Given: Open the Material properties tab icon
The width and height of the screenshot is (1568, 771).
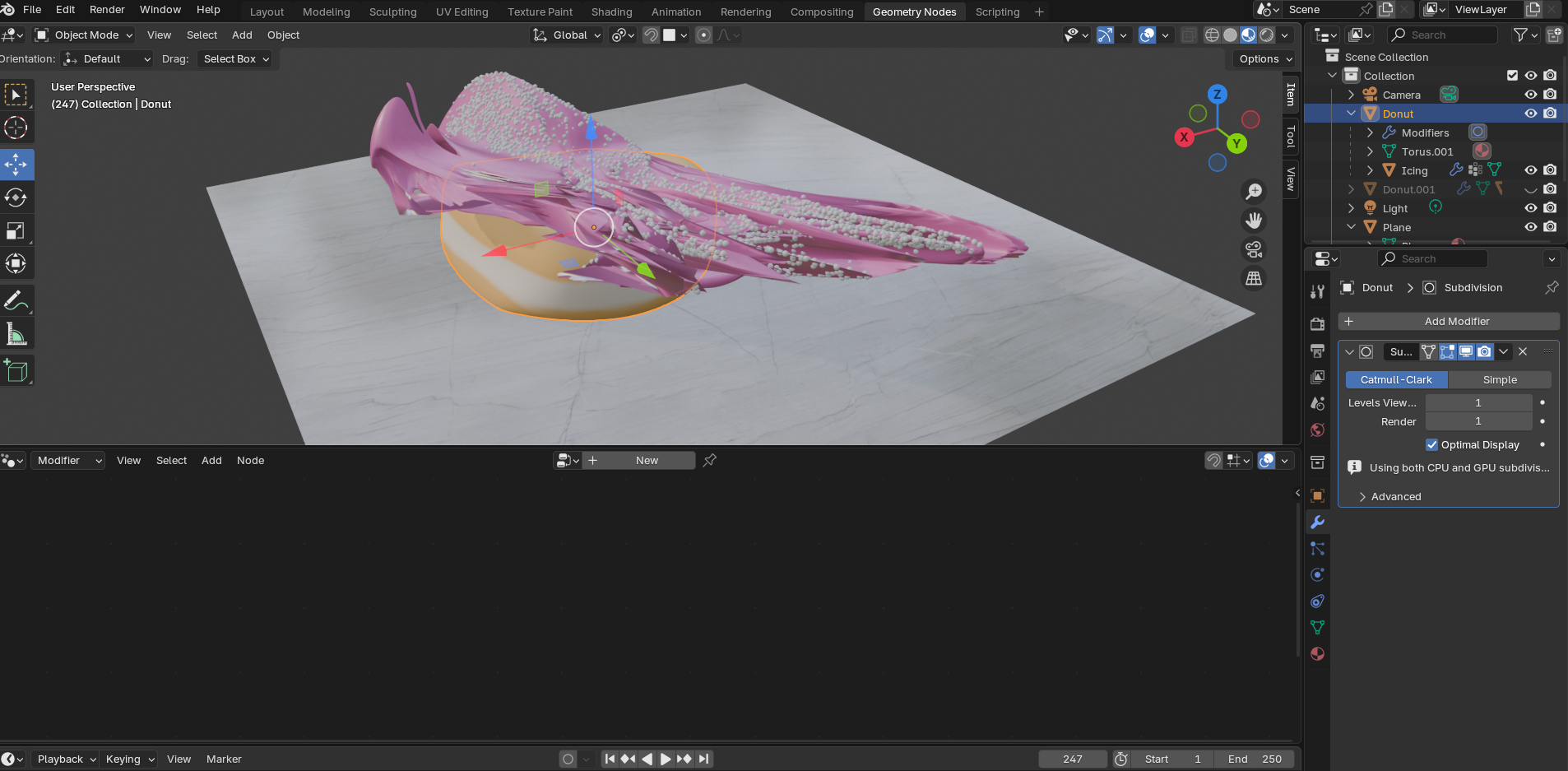Looking at the screenshot, I should [1317, 654].
